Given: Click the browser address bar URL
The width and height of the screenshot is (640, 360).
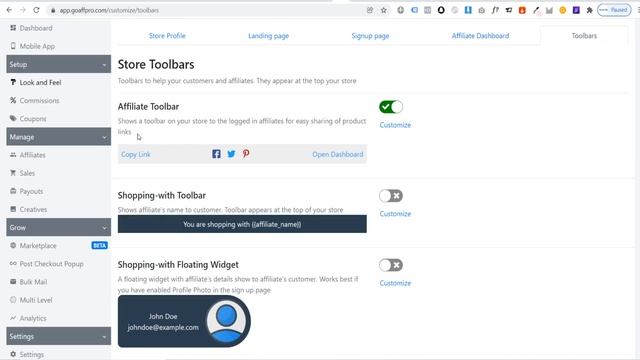Looking at the screenshot, I should tap(109, 10).
